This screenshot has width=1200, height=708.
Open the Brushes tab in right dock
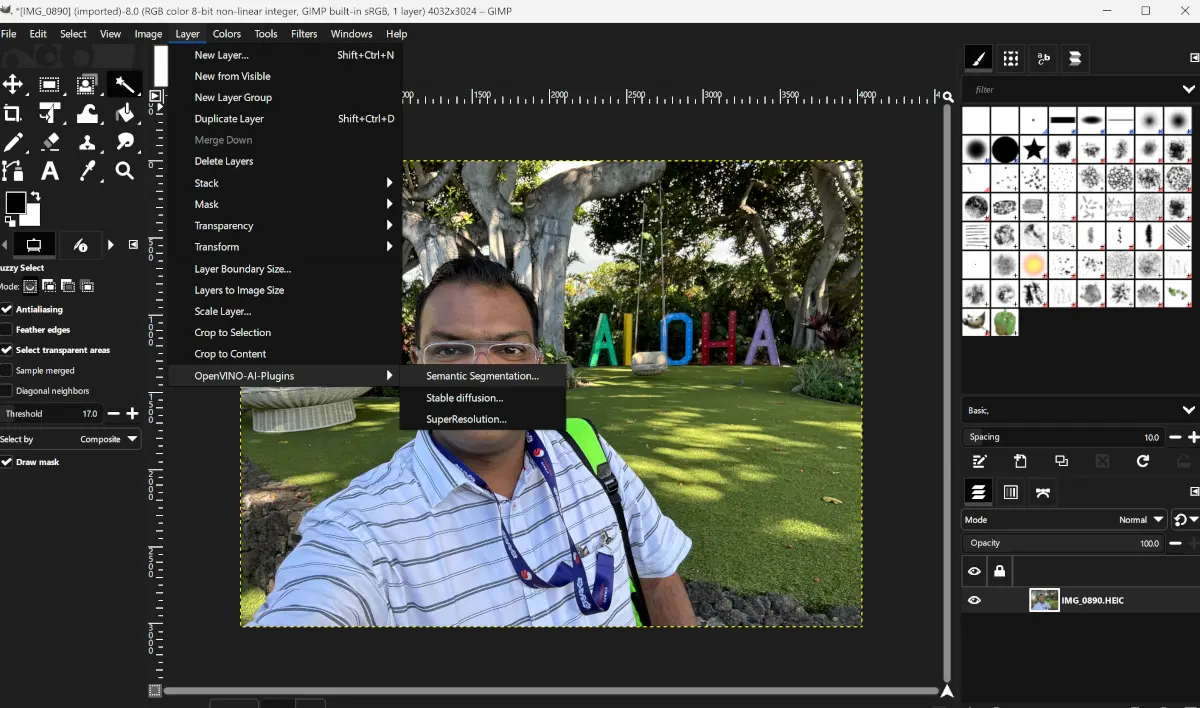979,58
